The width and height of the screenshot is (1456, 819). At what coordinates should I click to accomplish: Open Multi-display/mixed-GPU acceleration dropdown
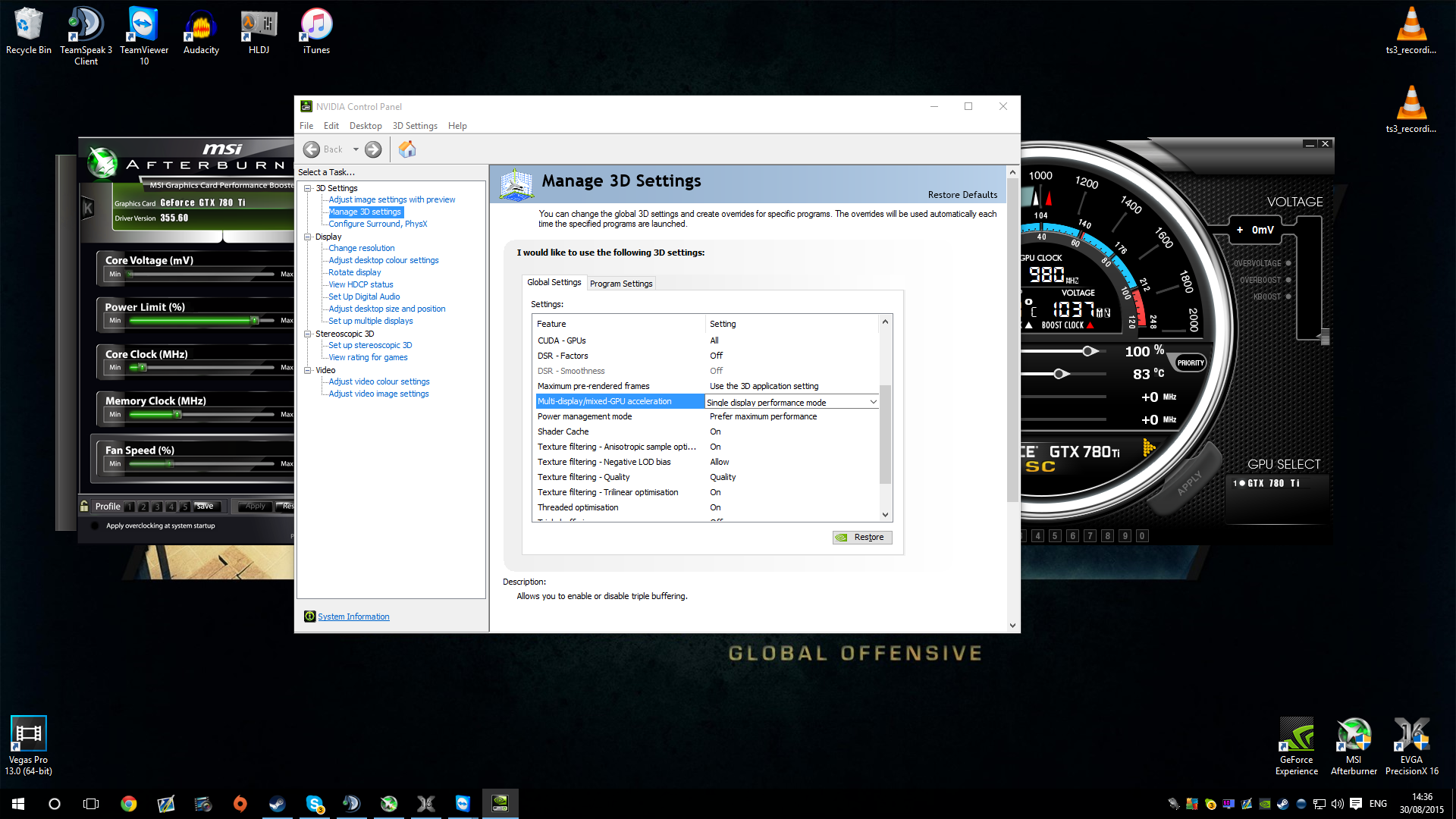873,402
